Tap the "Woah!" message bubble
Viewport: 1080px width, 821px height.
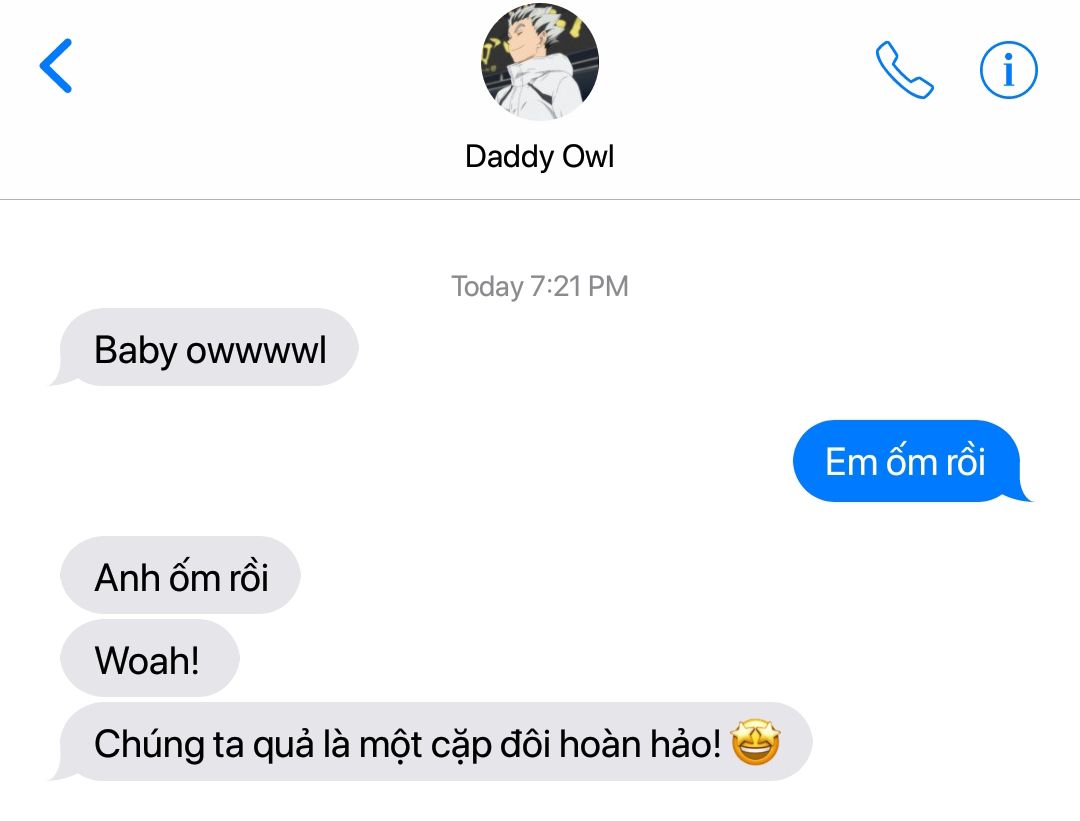149,658
